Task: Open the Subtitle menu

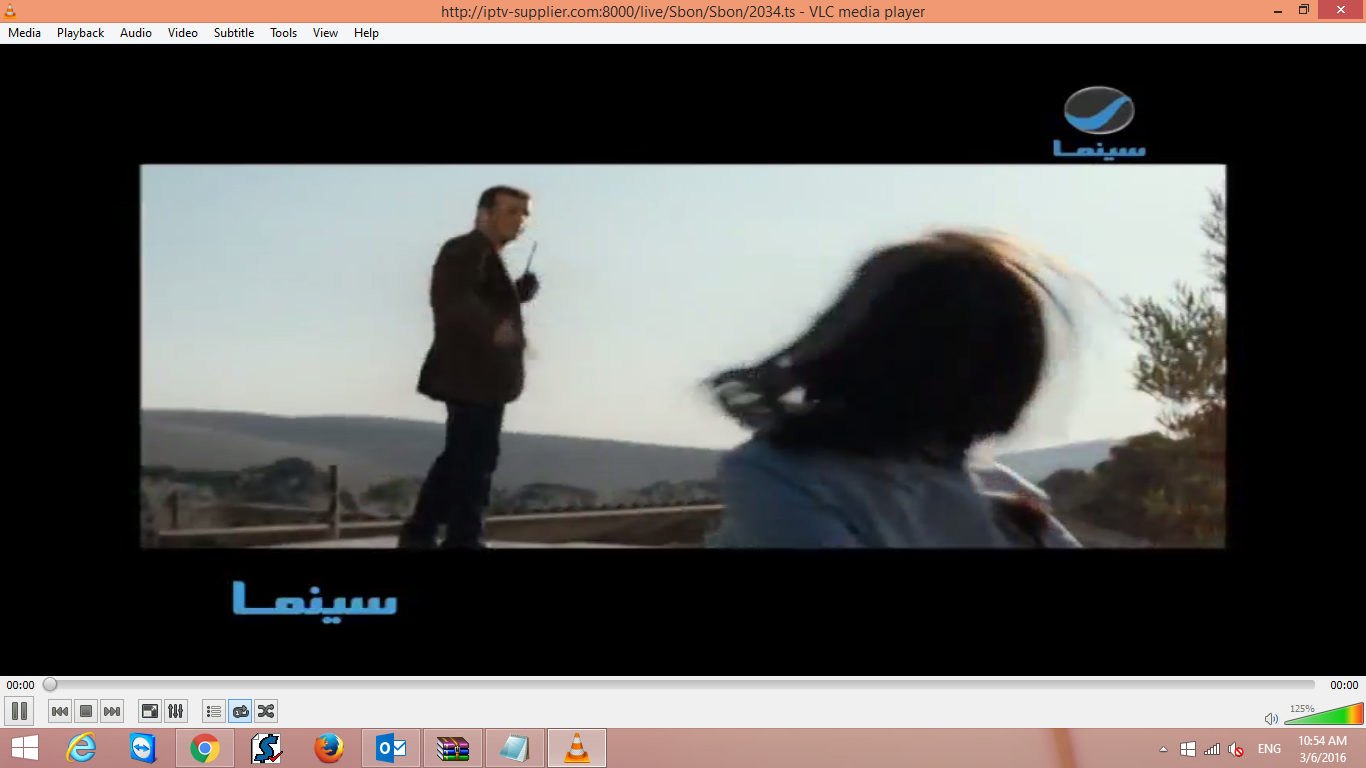Action: (234, 33)
